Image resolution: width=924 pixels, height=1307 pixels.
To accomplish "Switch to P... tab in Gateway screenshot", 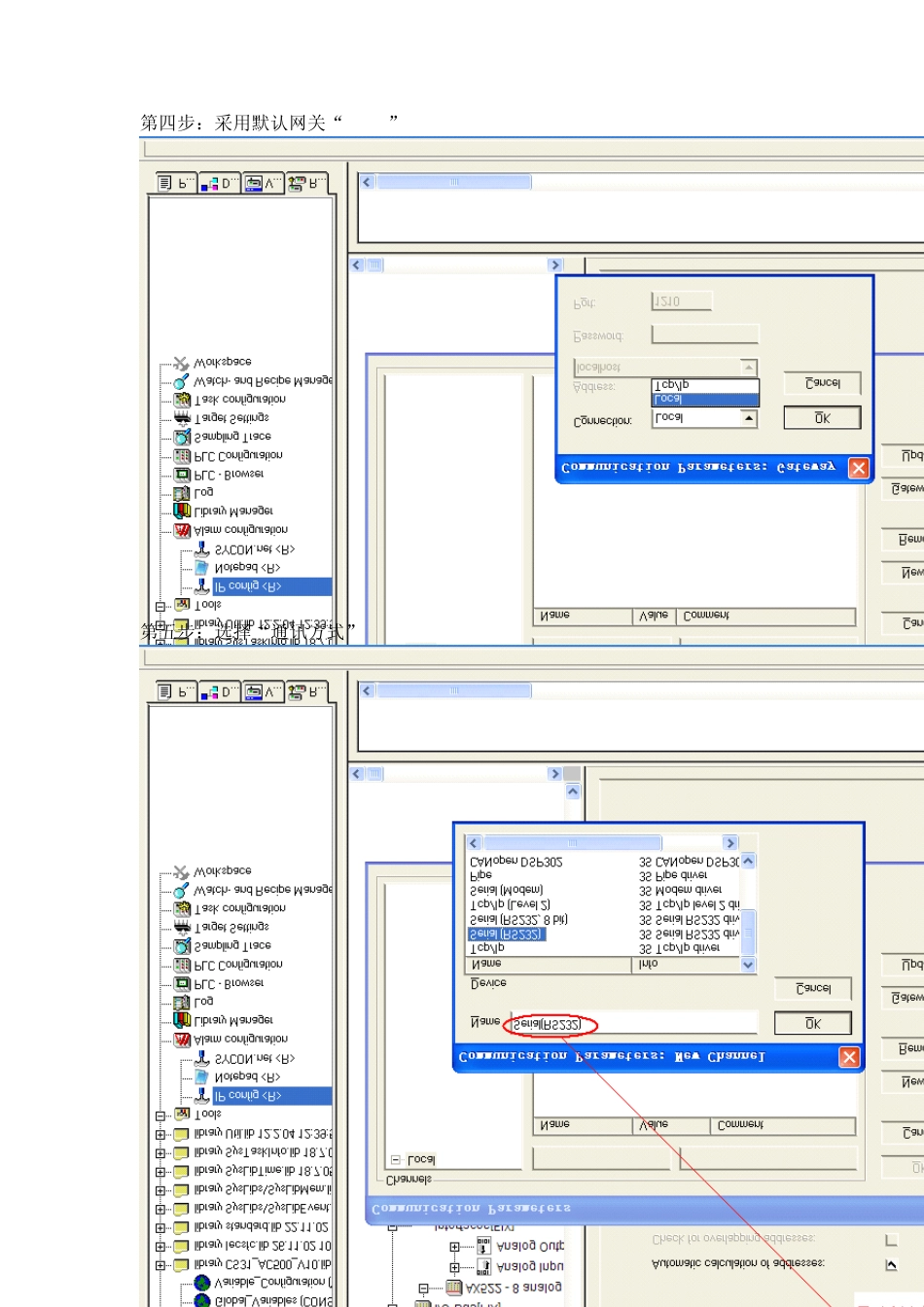I will 176,183.
